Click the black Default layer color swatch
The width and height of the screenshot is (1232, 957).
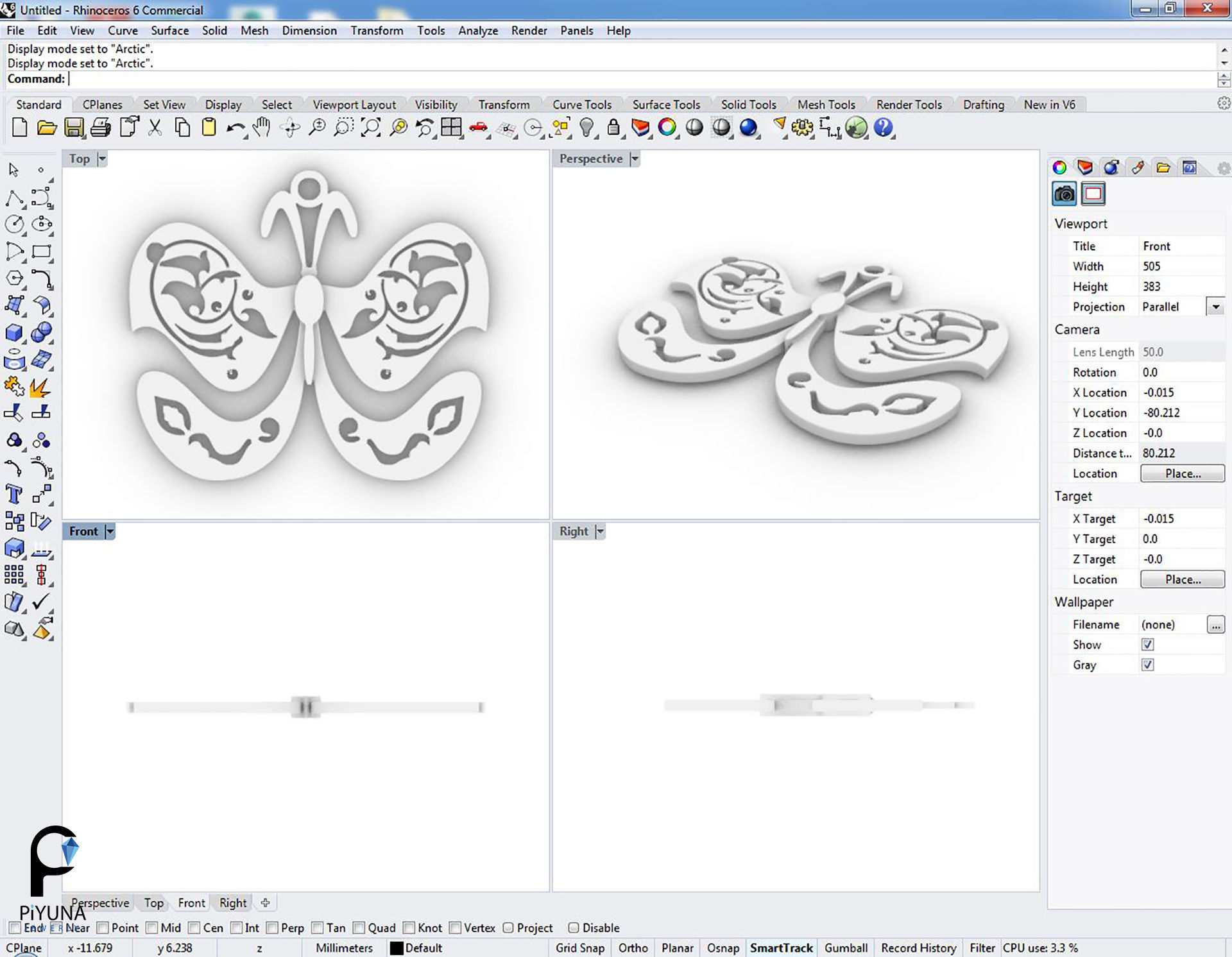[397, 948]
